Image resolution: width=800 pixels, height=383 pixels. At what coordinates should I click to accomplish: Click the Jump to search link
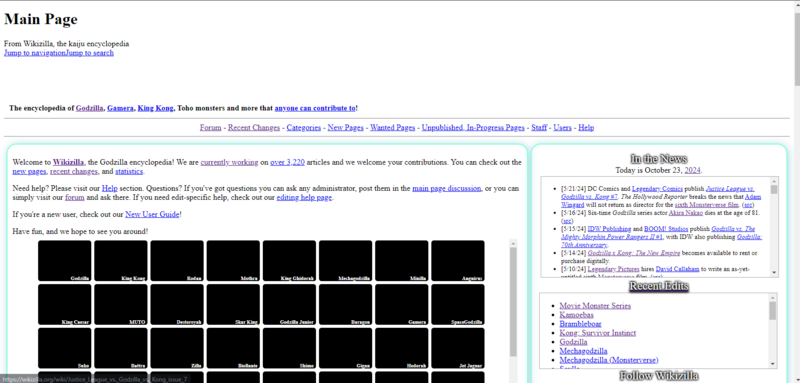(x=90, y=53)
